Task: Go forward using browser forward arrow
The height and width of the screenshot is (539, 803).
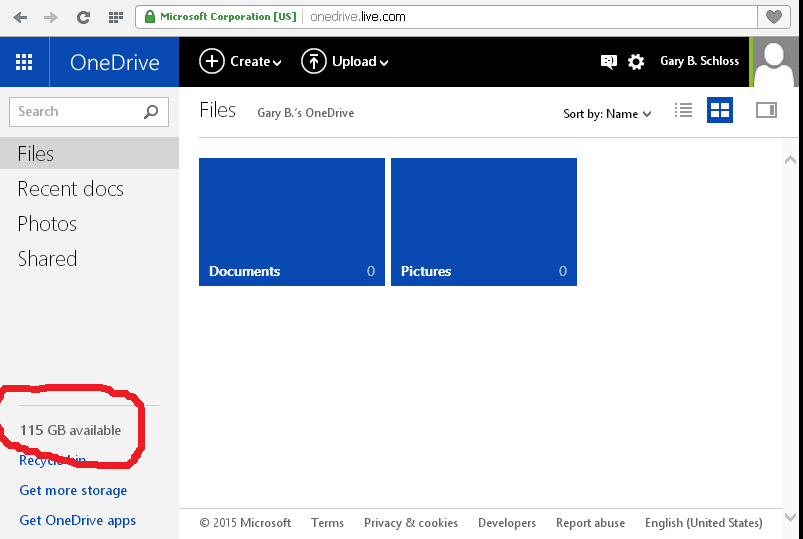Action: (x=51, y=17)
